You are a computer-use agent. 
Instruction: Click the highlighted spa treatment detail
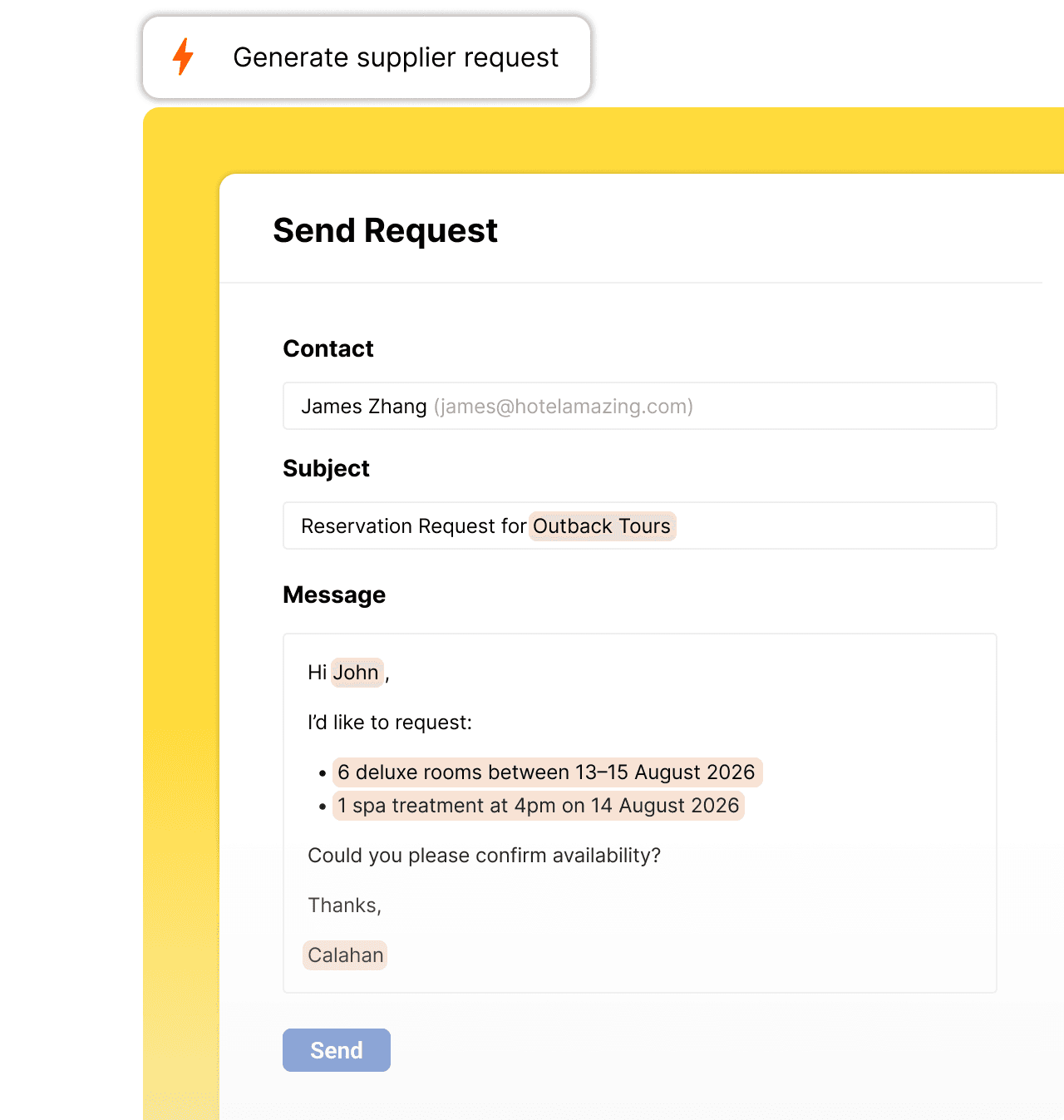tap(538, 805)
